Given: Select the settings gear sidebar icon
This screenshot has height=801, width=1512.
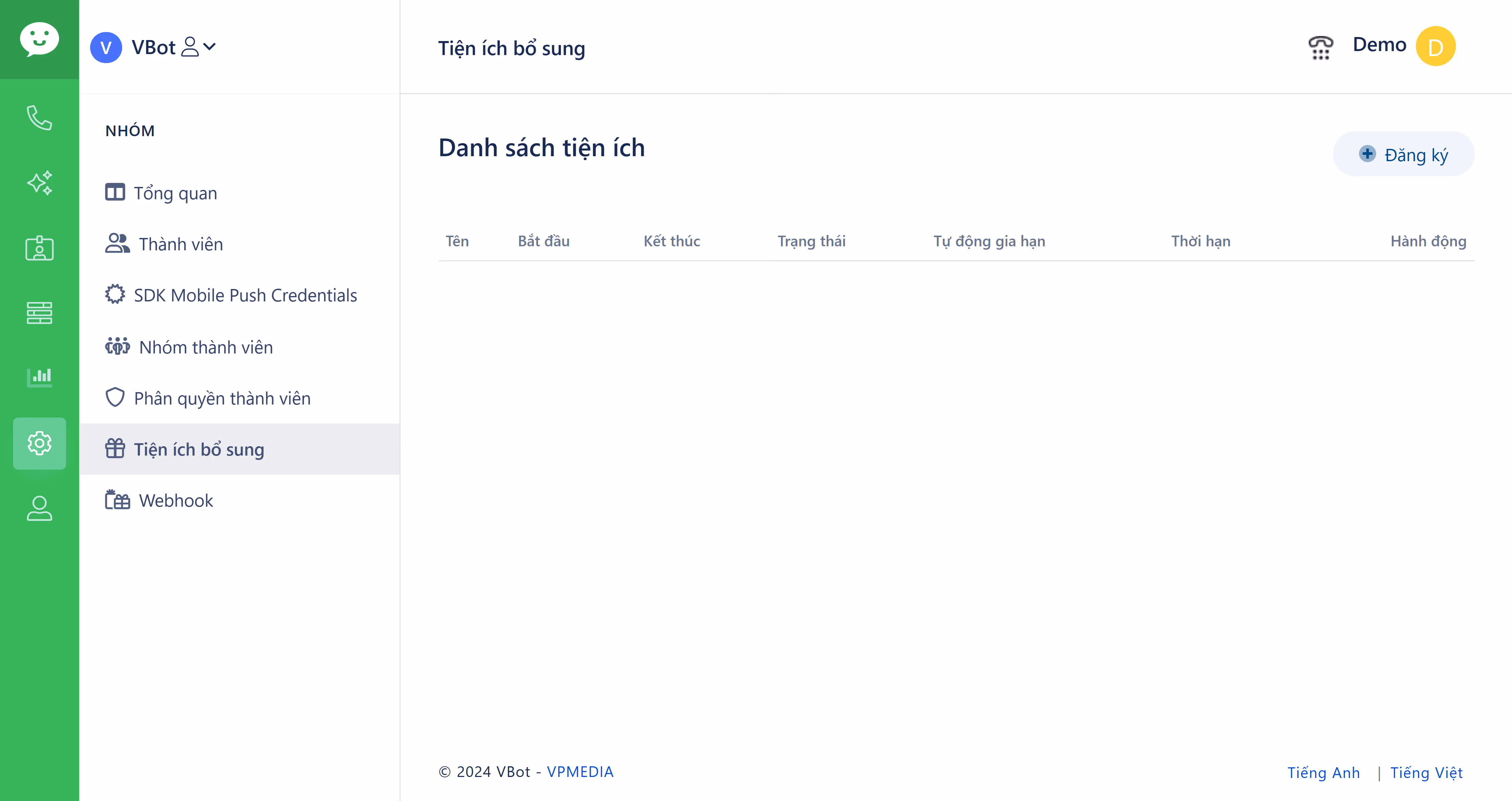Looking at the screenshot, I should [39, 443].
